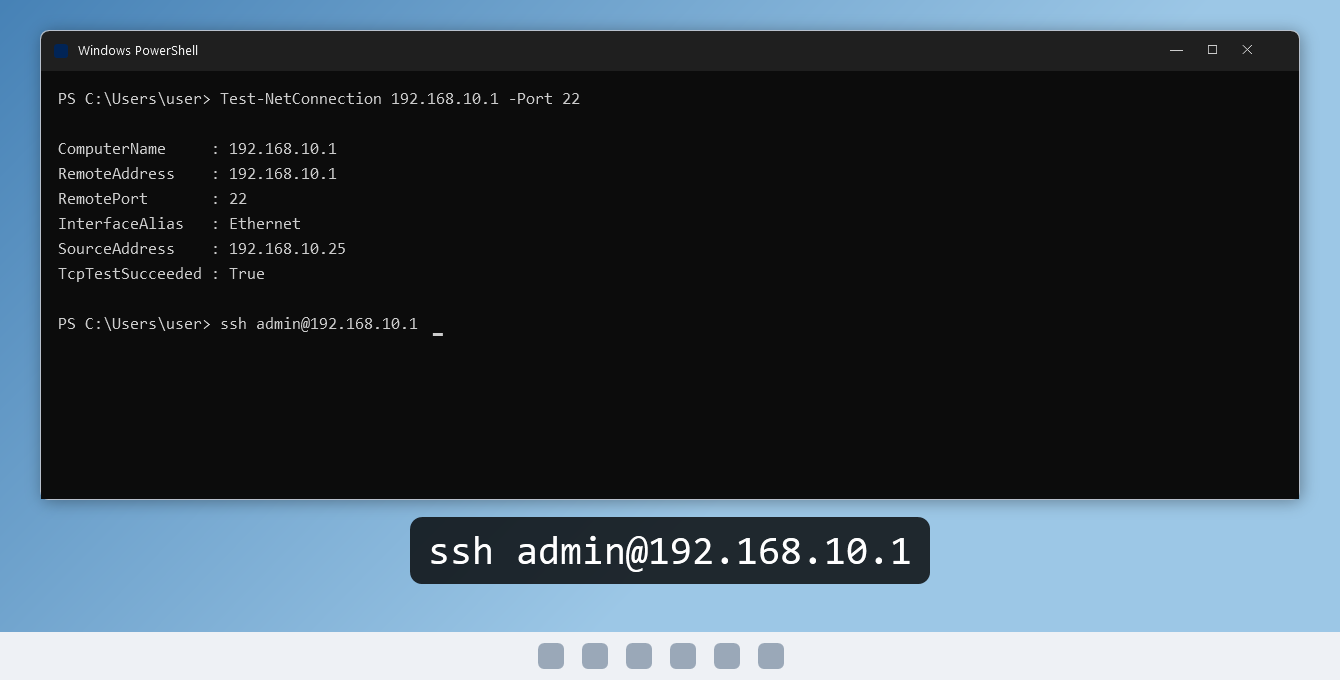
Task: Open the fourth taskbar icon
Action: click(683, 656)
